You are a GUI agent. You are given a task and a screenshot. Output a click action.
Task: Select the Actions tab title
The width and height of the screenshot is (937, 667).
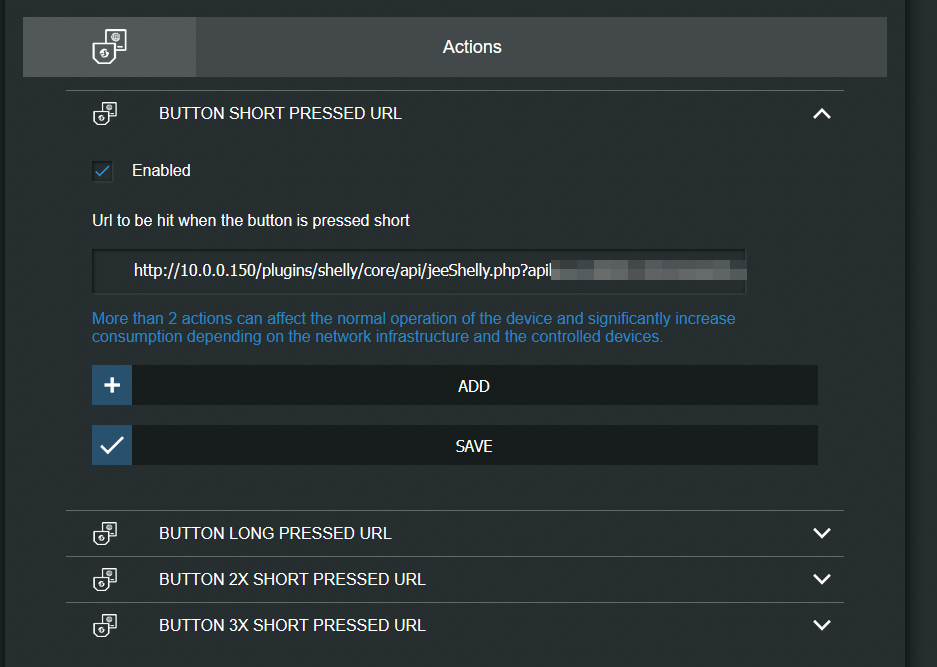[472, 47]
